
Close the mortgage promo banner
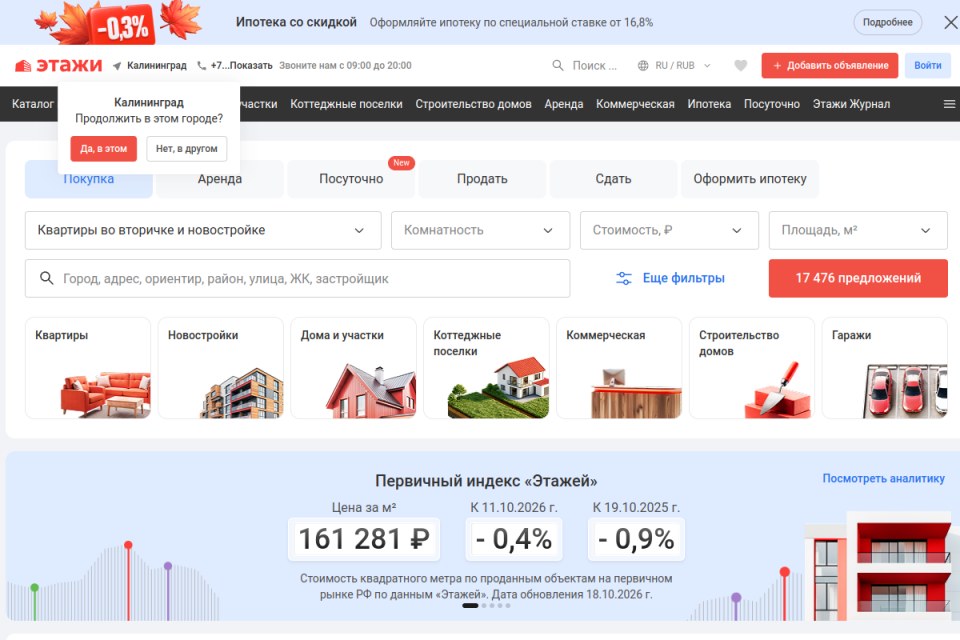click(951, 23)
